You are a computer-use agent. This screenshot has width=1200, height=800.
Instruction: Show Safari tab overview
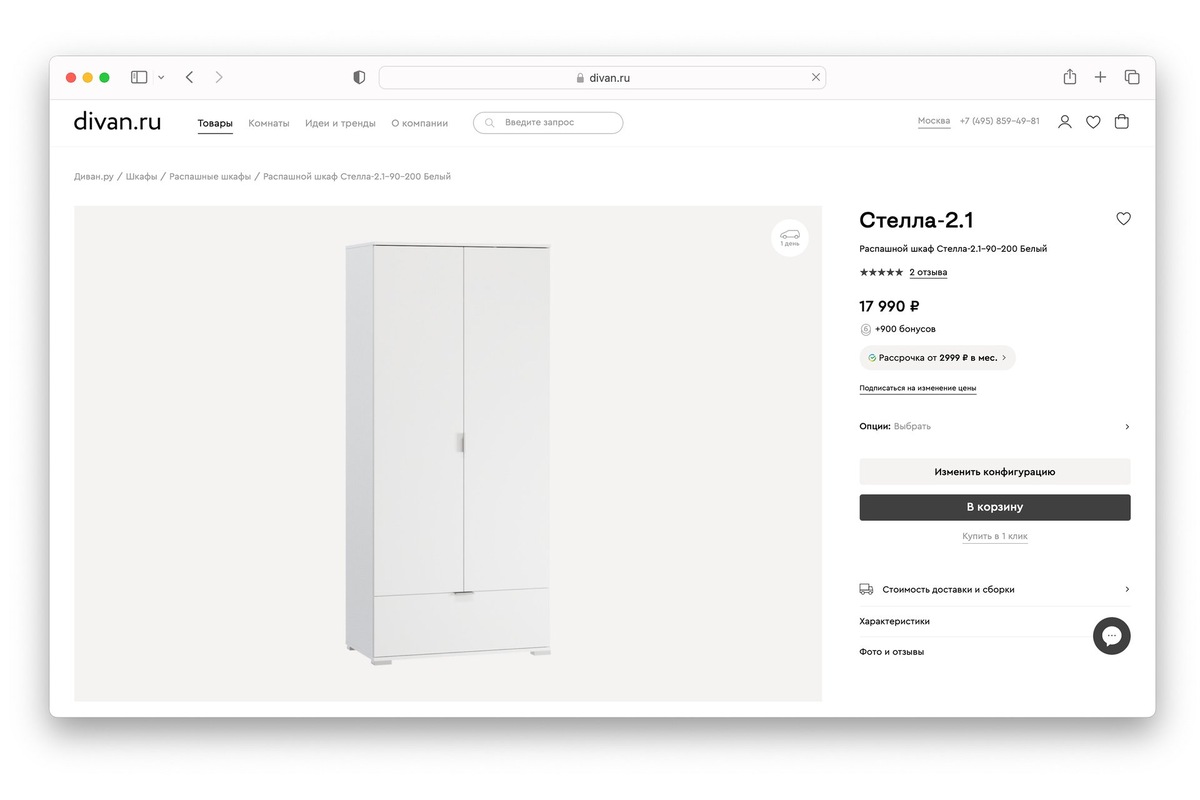(x=1132, y=77)
